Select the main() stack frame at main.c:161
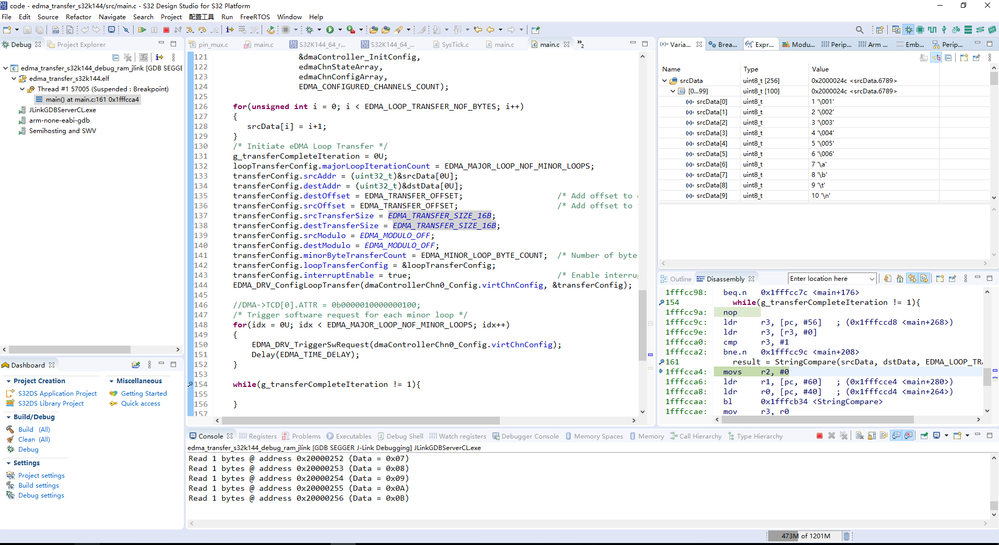 coord(88,100)
